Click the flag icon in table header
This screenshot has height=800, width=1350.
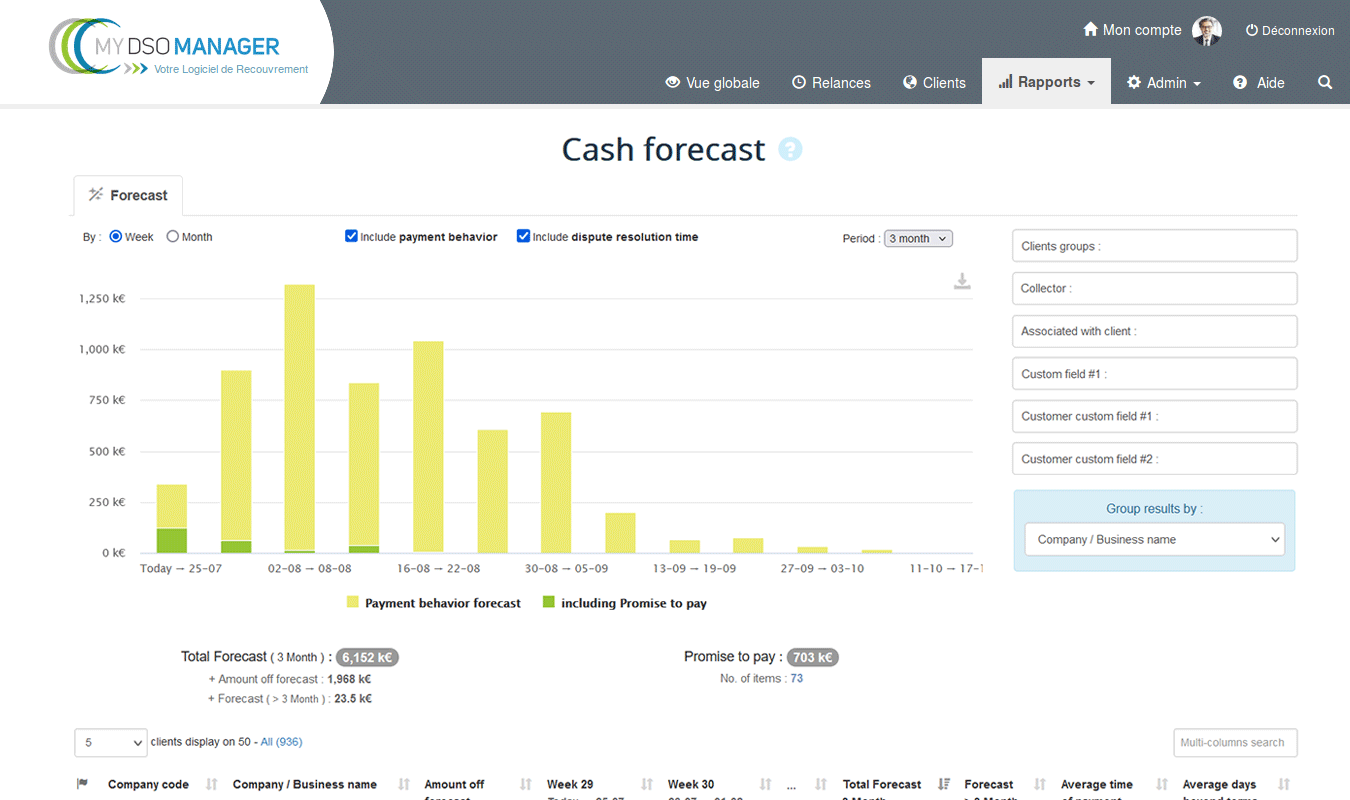click(82, 785)
